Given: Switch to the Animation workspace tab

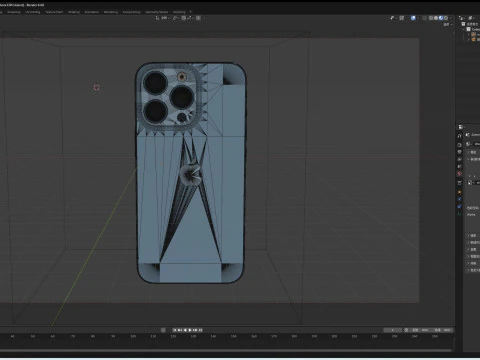Looking at the screenshot, I should click(91, 12).
